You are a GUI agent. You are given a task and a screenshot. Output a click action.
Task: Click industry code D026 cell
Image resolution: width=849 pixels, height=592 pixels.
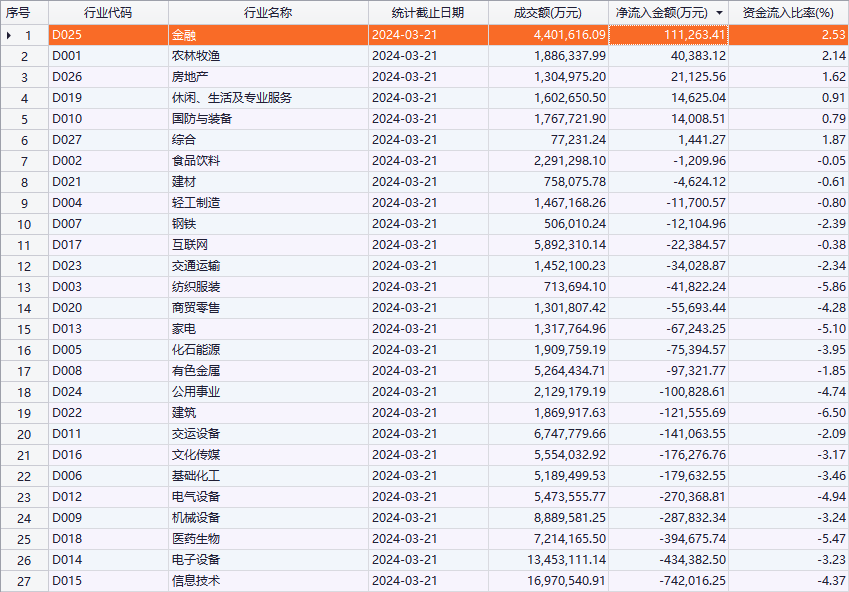(67, 77)
